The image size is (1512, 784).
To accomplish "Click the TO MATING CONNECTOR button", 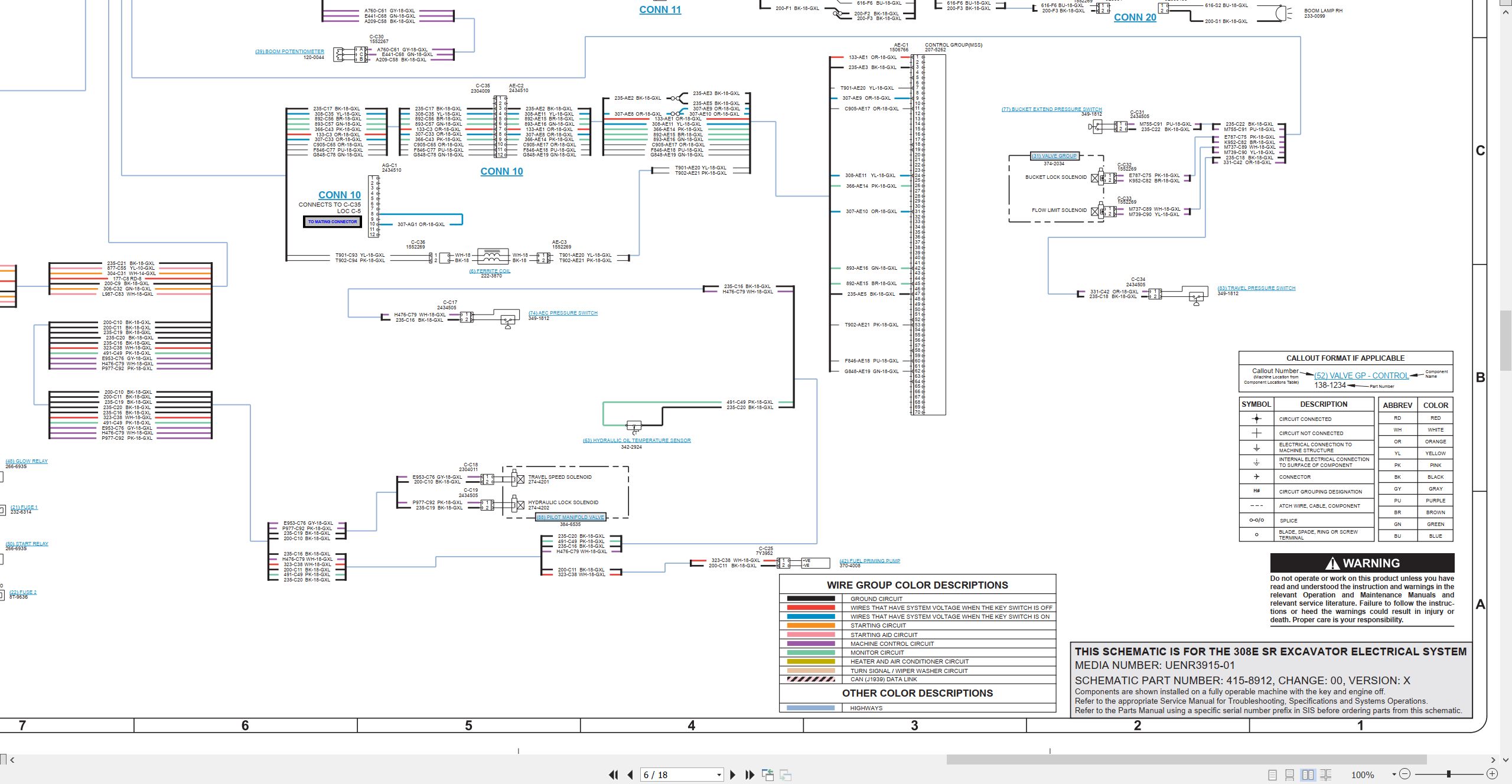I will 333,222.
